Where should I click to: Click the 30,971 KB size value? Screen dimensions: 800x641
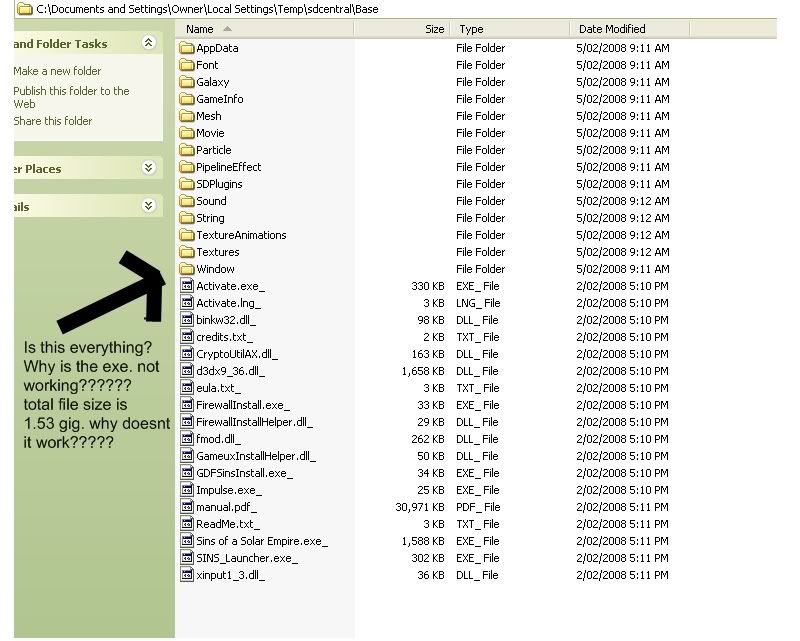tap(420, 507)
